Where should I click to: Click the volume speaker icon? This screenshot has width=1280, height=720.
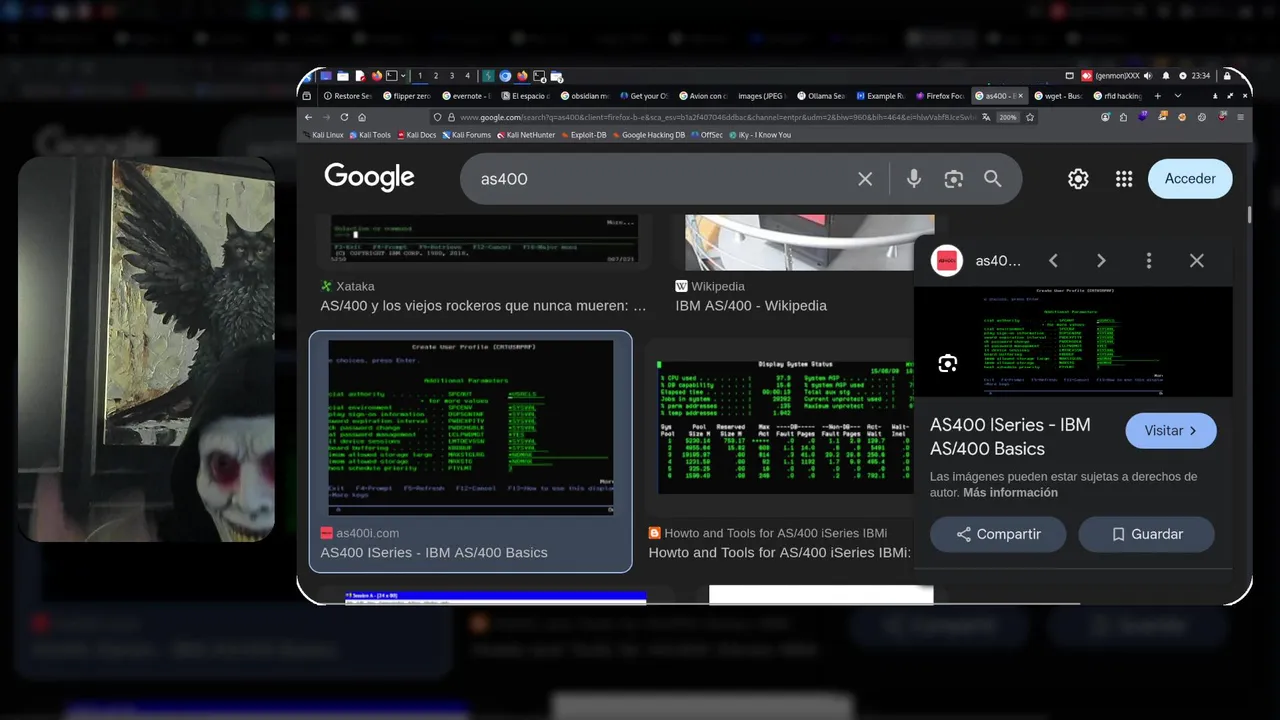1148,76
